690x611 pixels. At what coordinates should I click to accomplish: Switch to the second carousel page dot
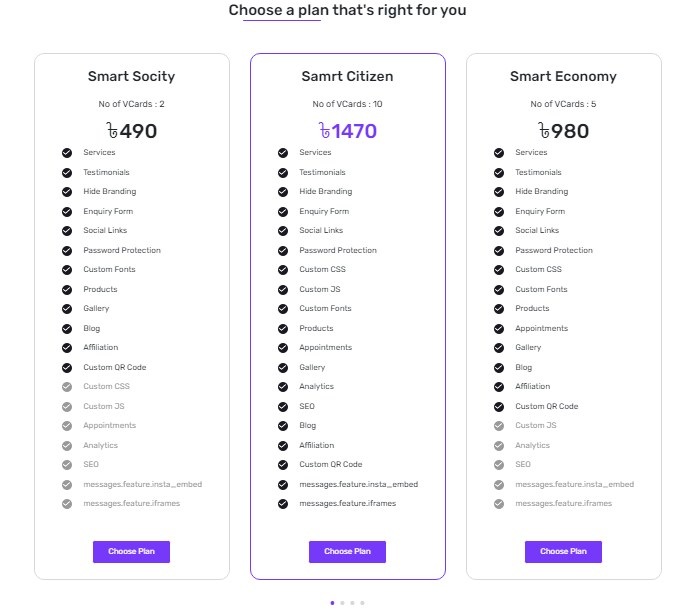(342, 603)
